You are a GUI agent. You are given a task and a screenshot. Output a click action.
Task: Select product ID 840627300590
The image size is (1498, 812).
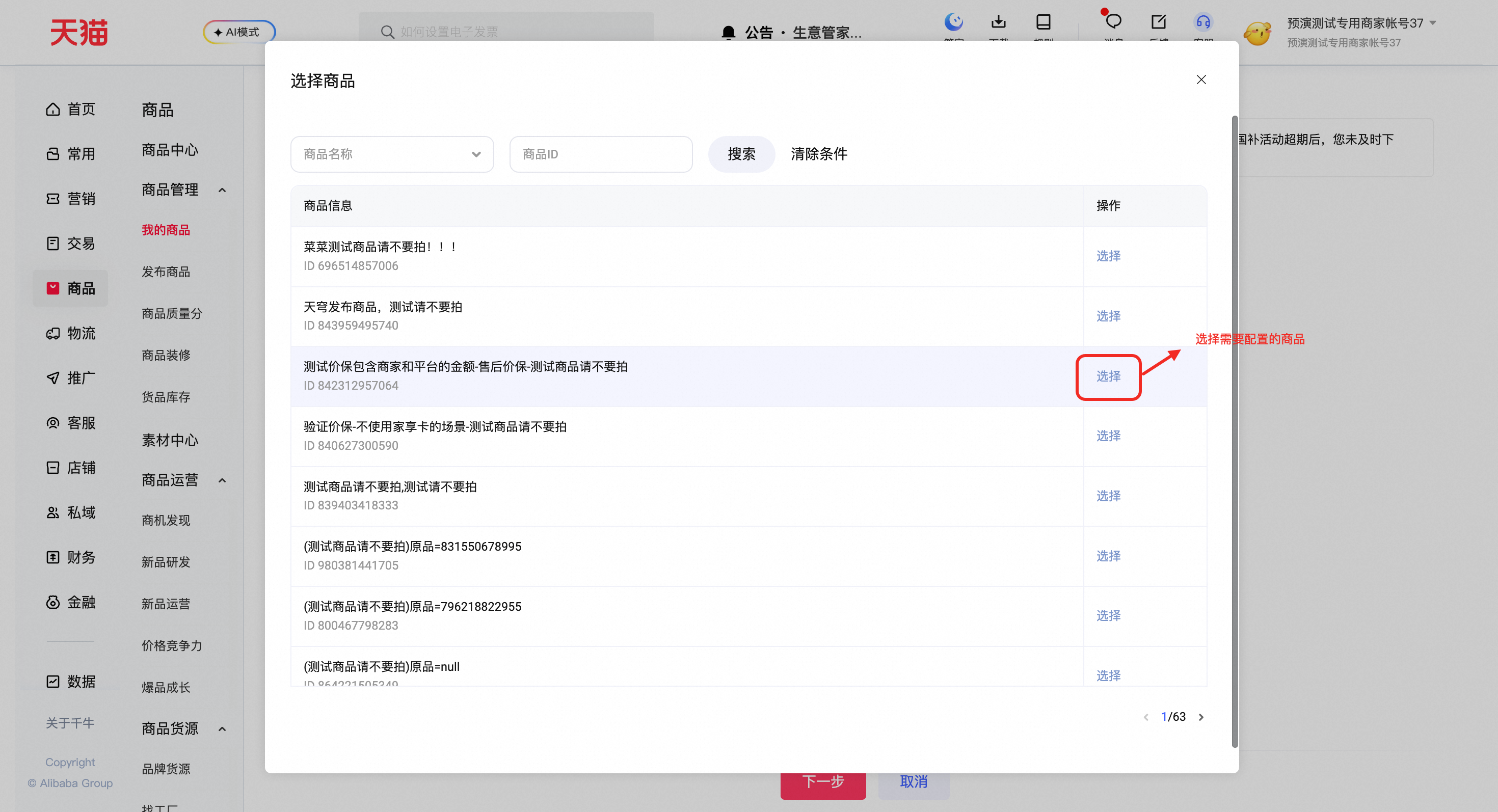coord(1108,436)
